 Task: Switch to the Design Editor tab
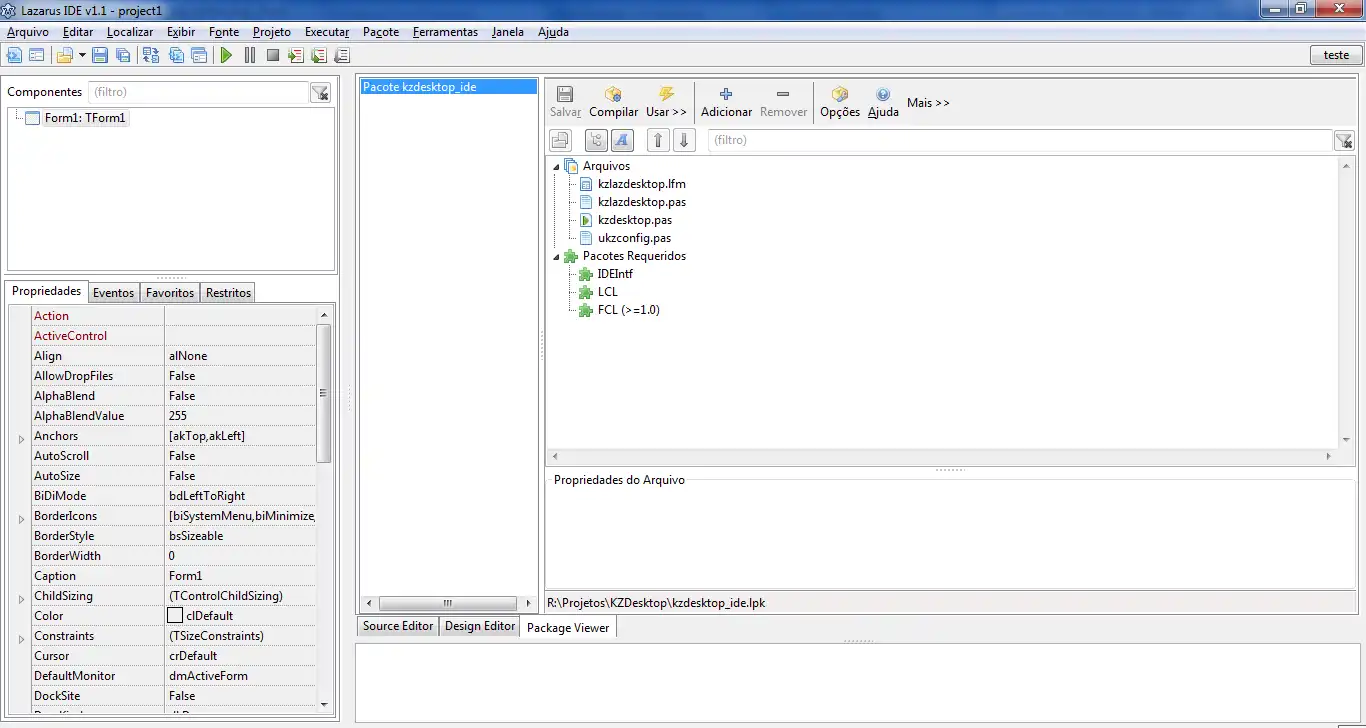[480, 626]
